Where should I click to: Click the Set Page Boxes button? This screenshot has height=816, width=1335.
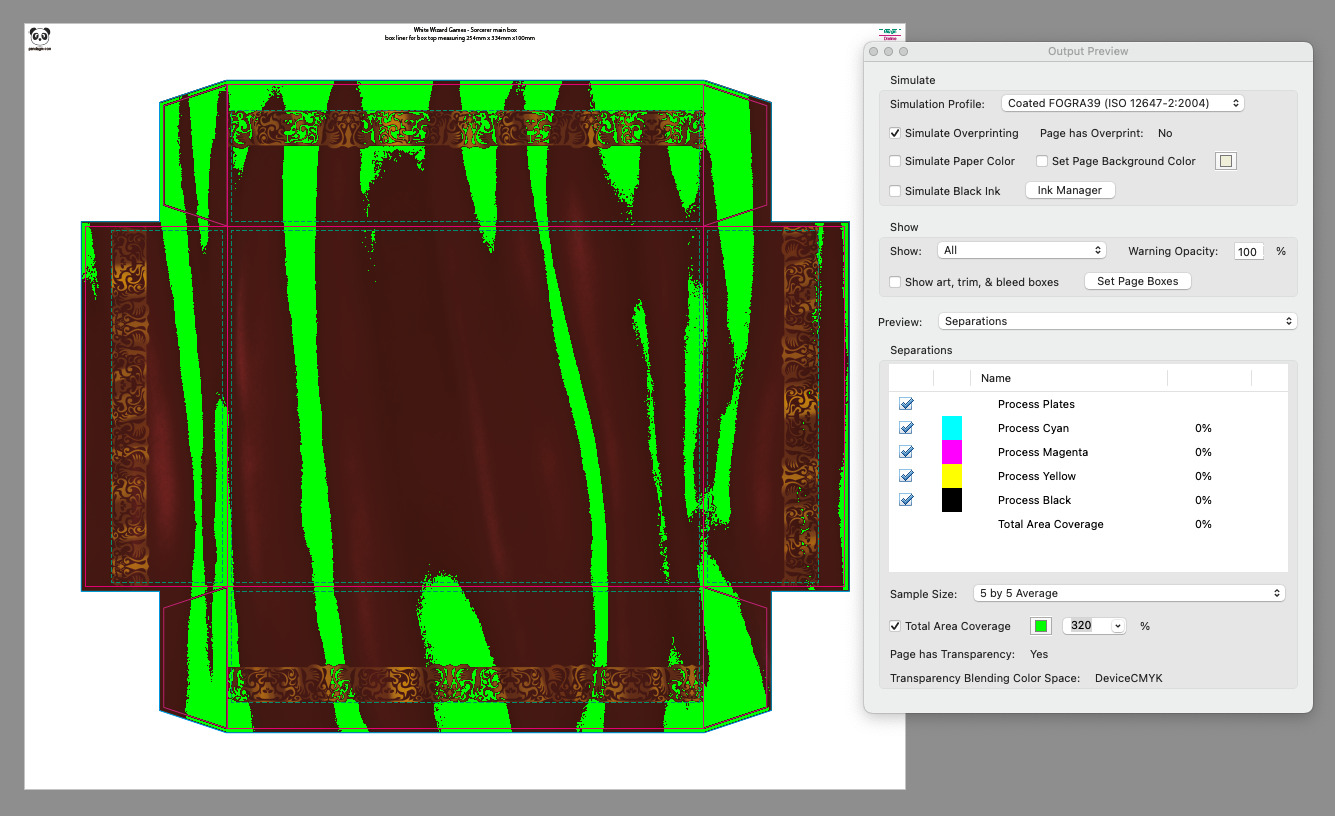[1137, 281]
